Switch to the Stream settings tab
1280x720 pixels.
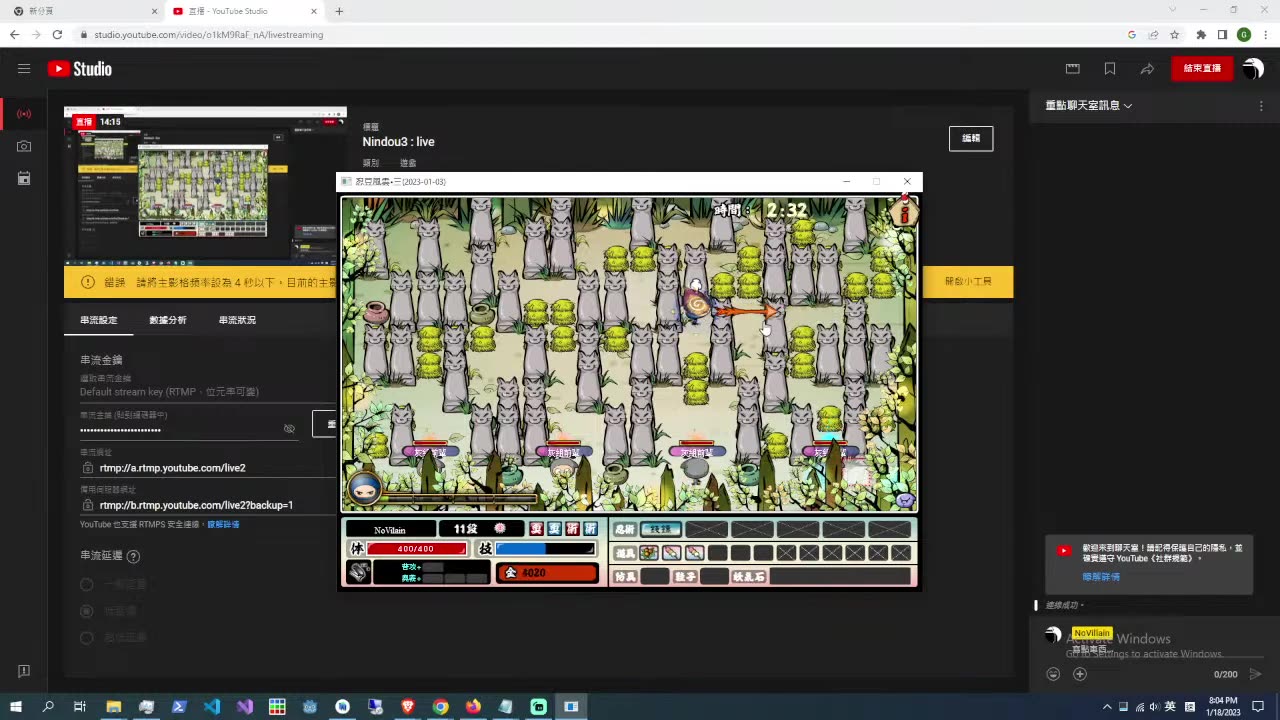(x=99, y=320)
